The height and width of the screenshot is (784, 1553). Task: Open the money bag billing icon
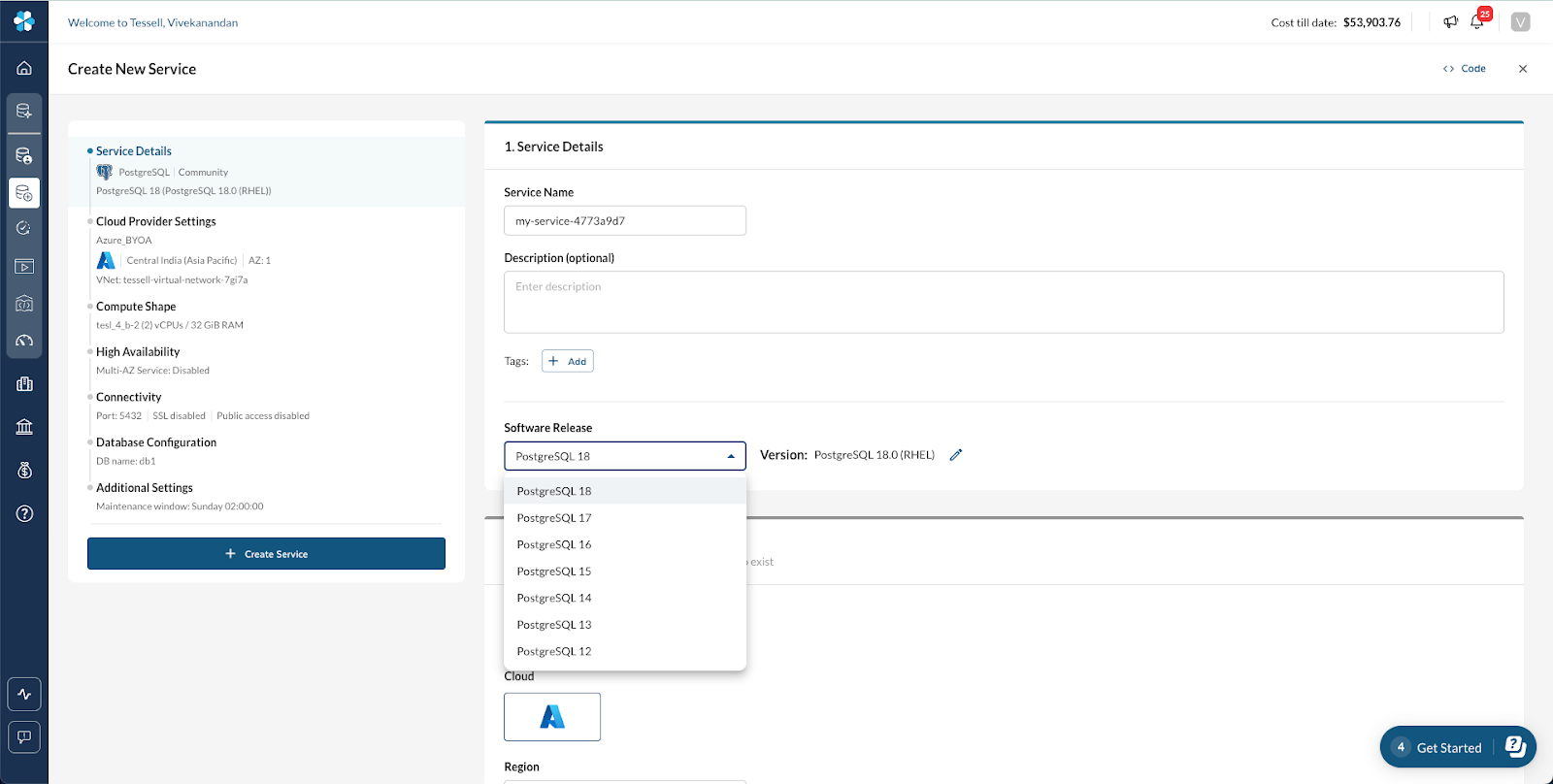pos(24,471)
